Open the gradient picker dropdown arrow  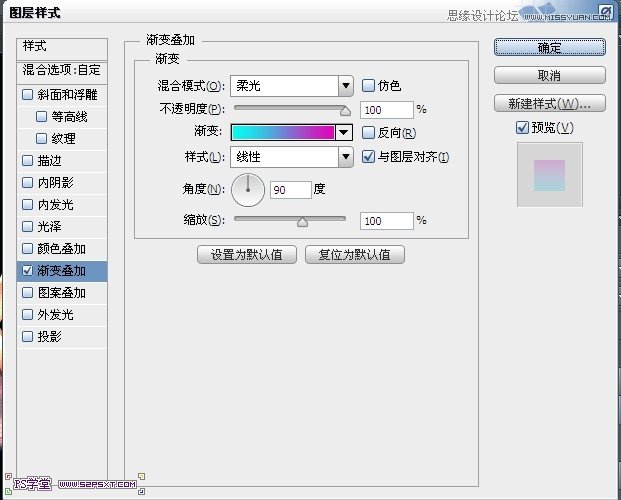[x=344, y=133]
